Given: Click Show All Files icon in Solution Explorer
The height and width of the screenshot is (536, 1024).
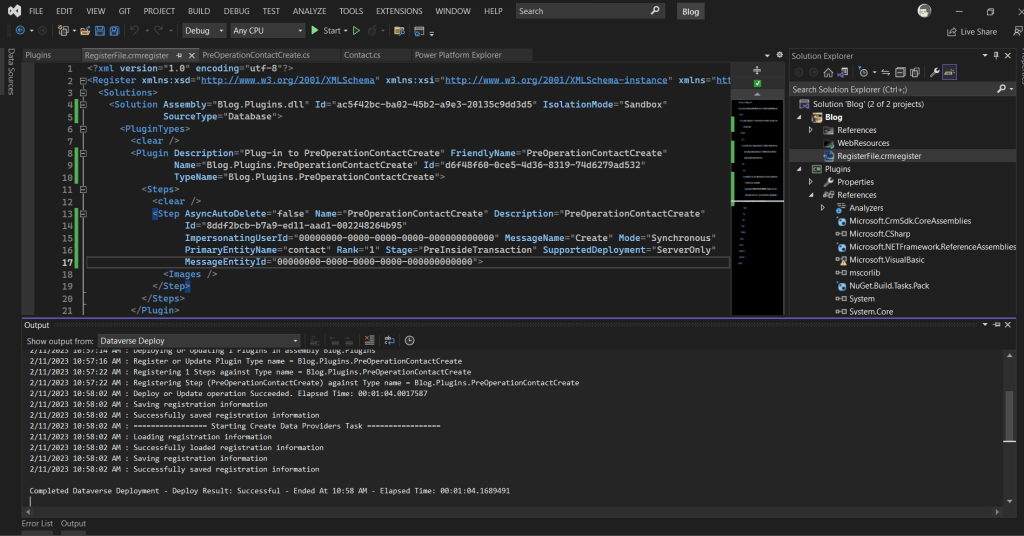Looking at the screenshot, I should pyautogui.click(x=915, y=72).
